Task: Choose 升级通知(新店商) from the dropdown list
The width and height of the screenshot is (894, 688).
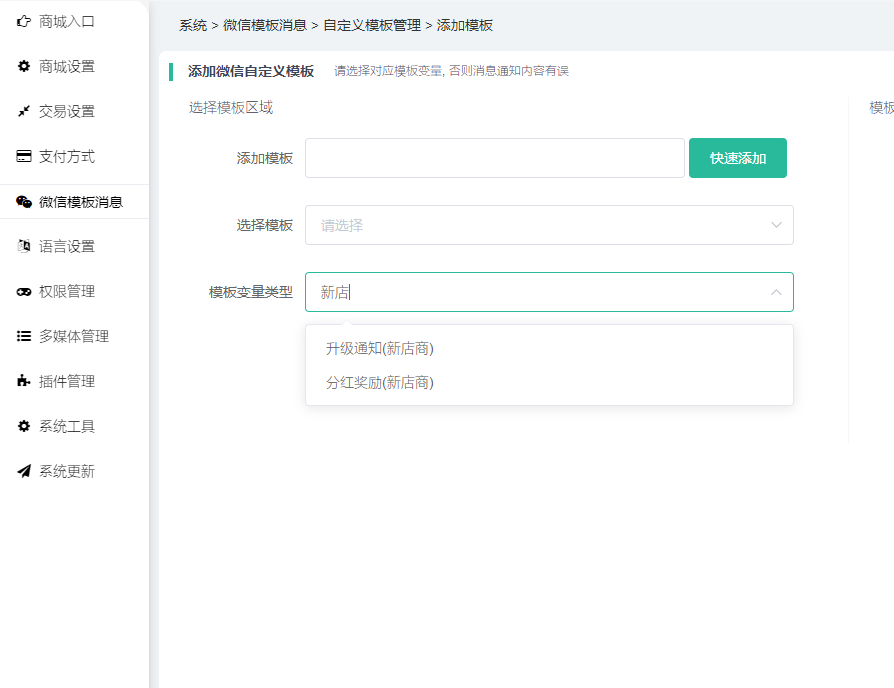Action: click(x=379, y=349)
